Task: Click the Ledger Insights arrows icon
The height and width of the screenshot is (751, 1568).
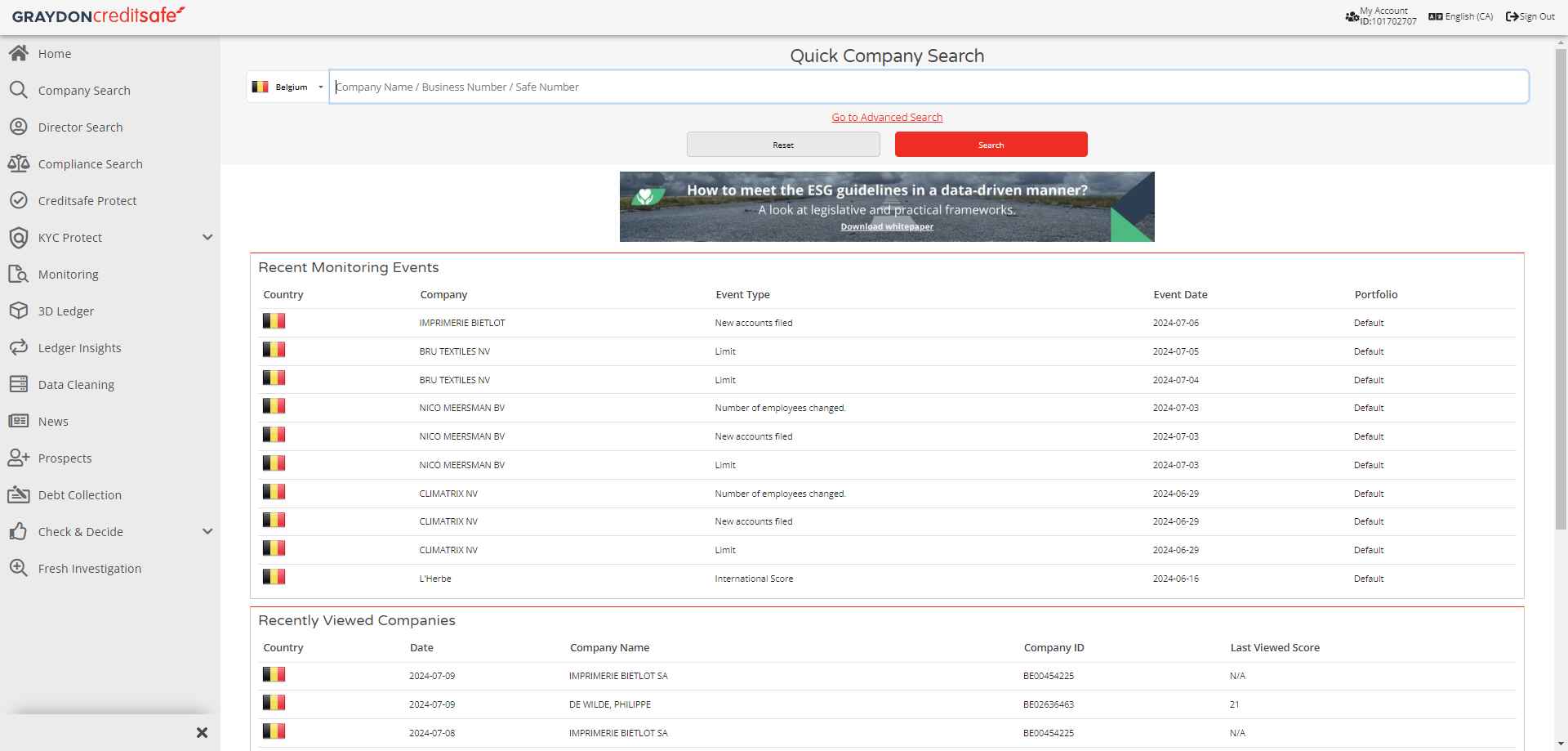Action: click(19, 347)
